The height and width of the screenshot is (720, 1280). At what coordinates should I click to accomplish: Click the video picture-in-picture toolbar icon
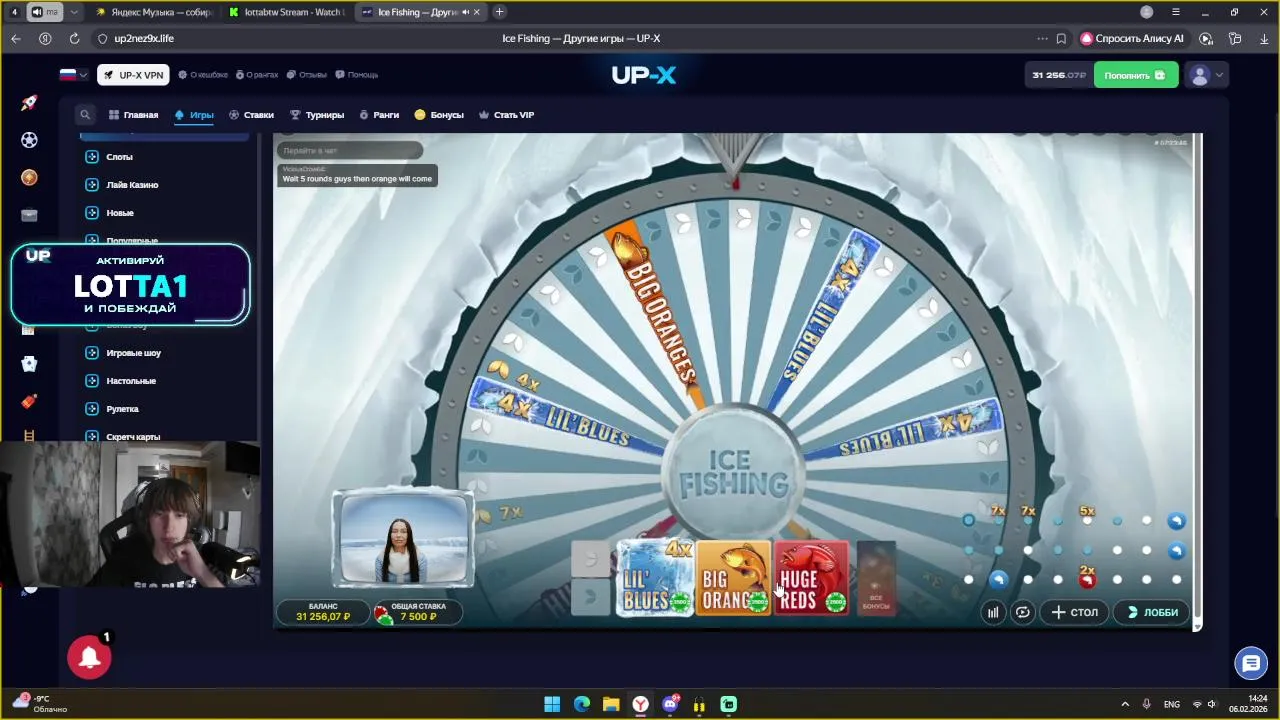tap(1206, 38)
